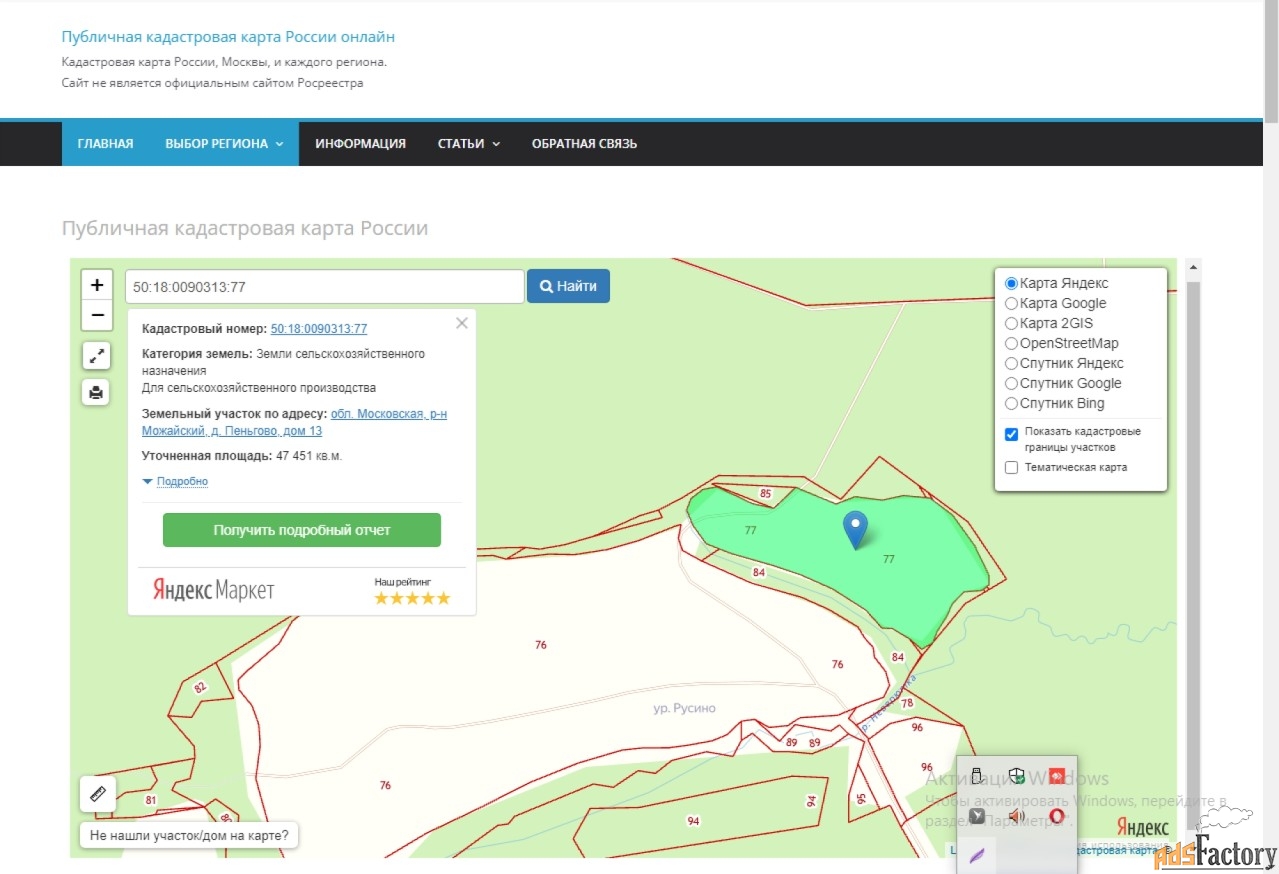Open the gray bird tray icon
This screenshot has height=874, width=1279.
pyautogui.click(x=977, y=815)
